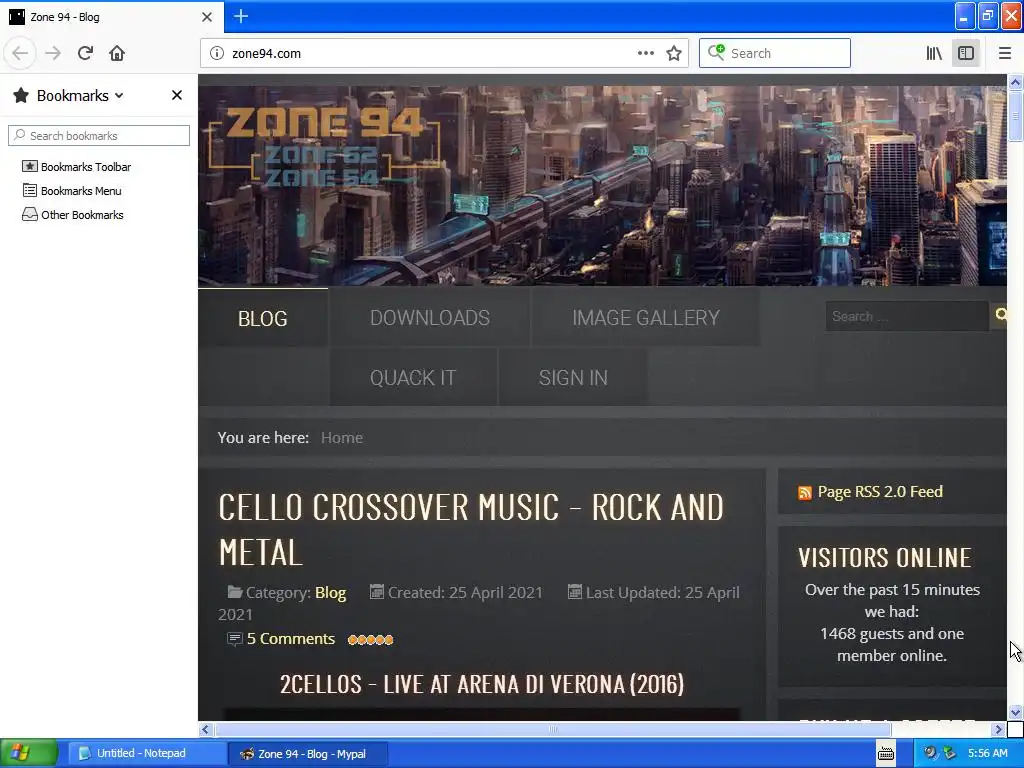View site information icon in address bar
Image resolution: width=1024 pixels, height=768 pixels.
217,53
